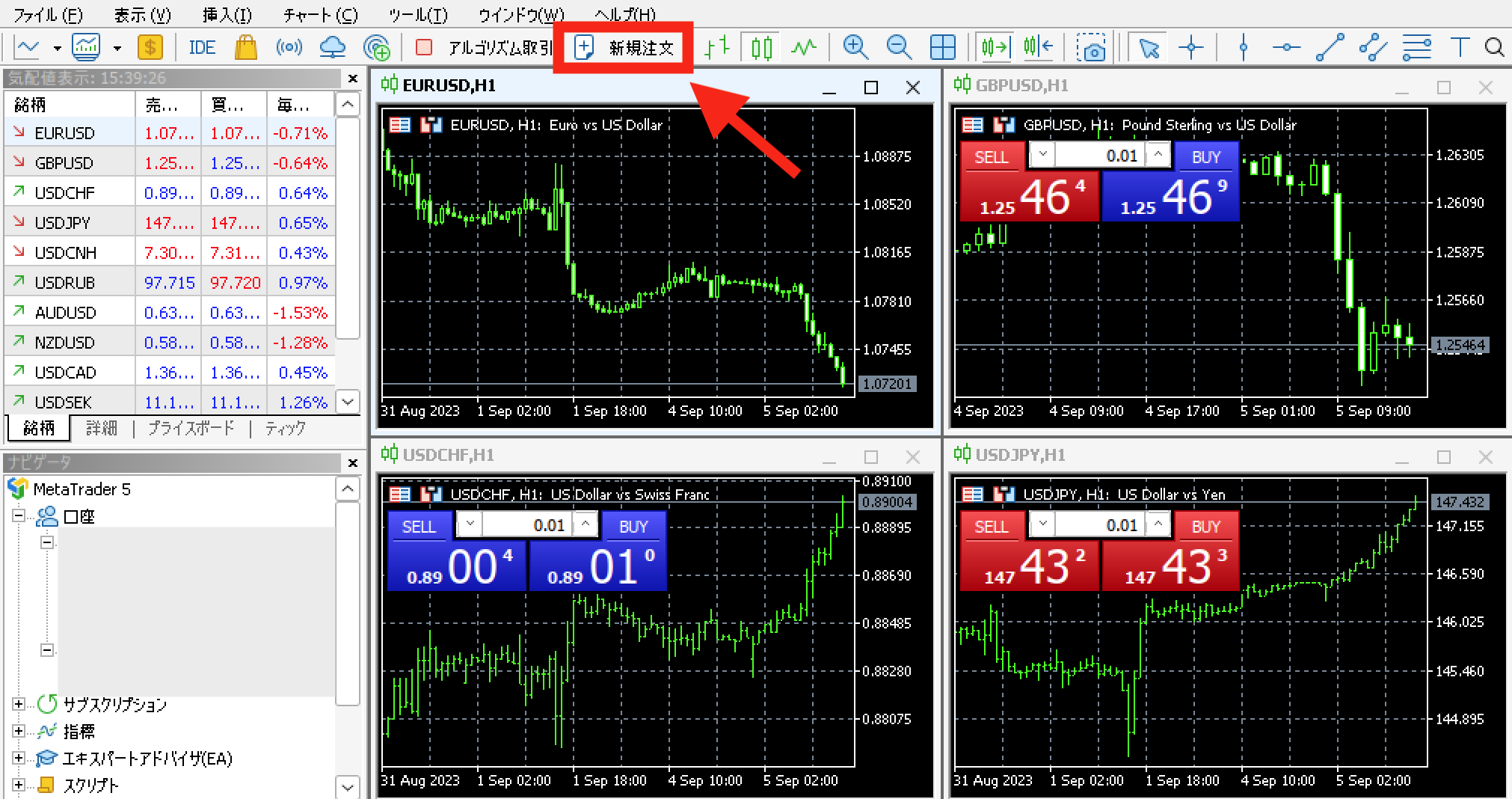1512x799 pixels.
Task: Toggle chart auto scroll
Action: click(x=995, y=48)
